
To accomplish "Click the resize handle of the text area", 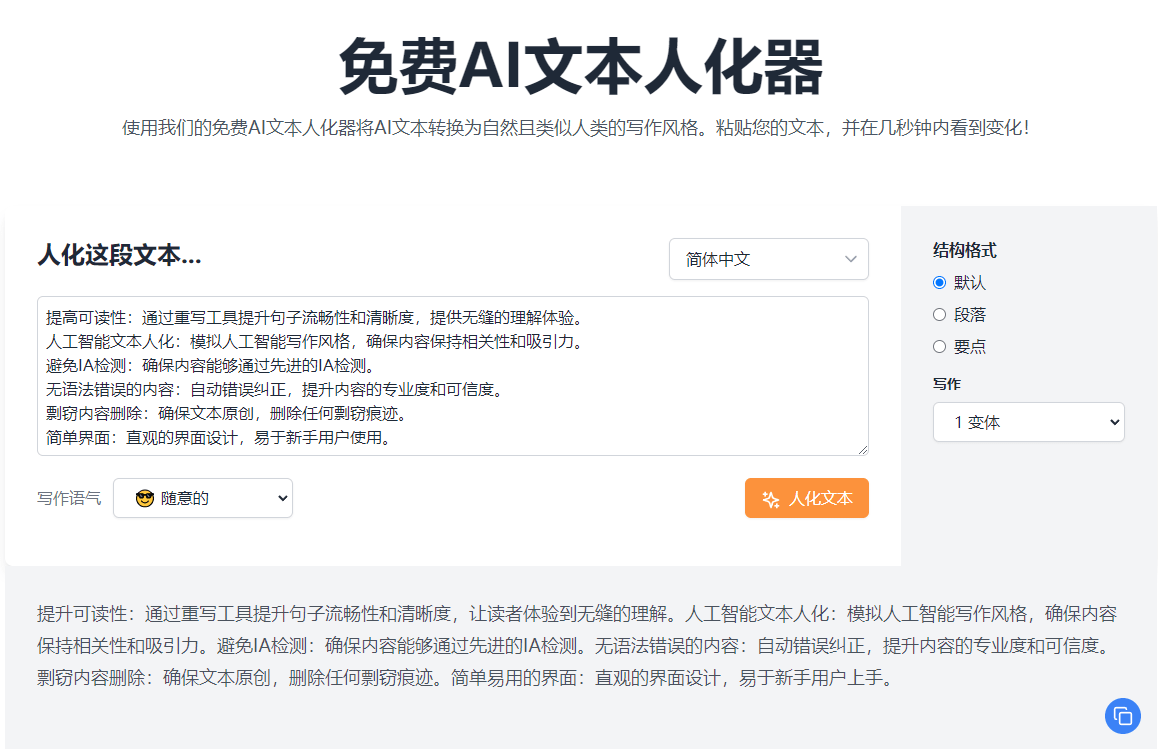I will [862, 449].
